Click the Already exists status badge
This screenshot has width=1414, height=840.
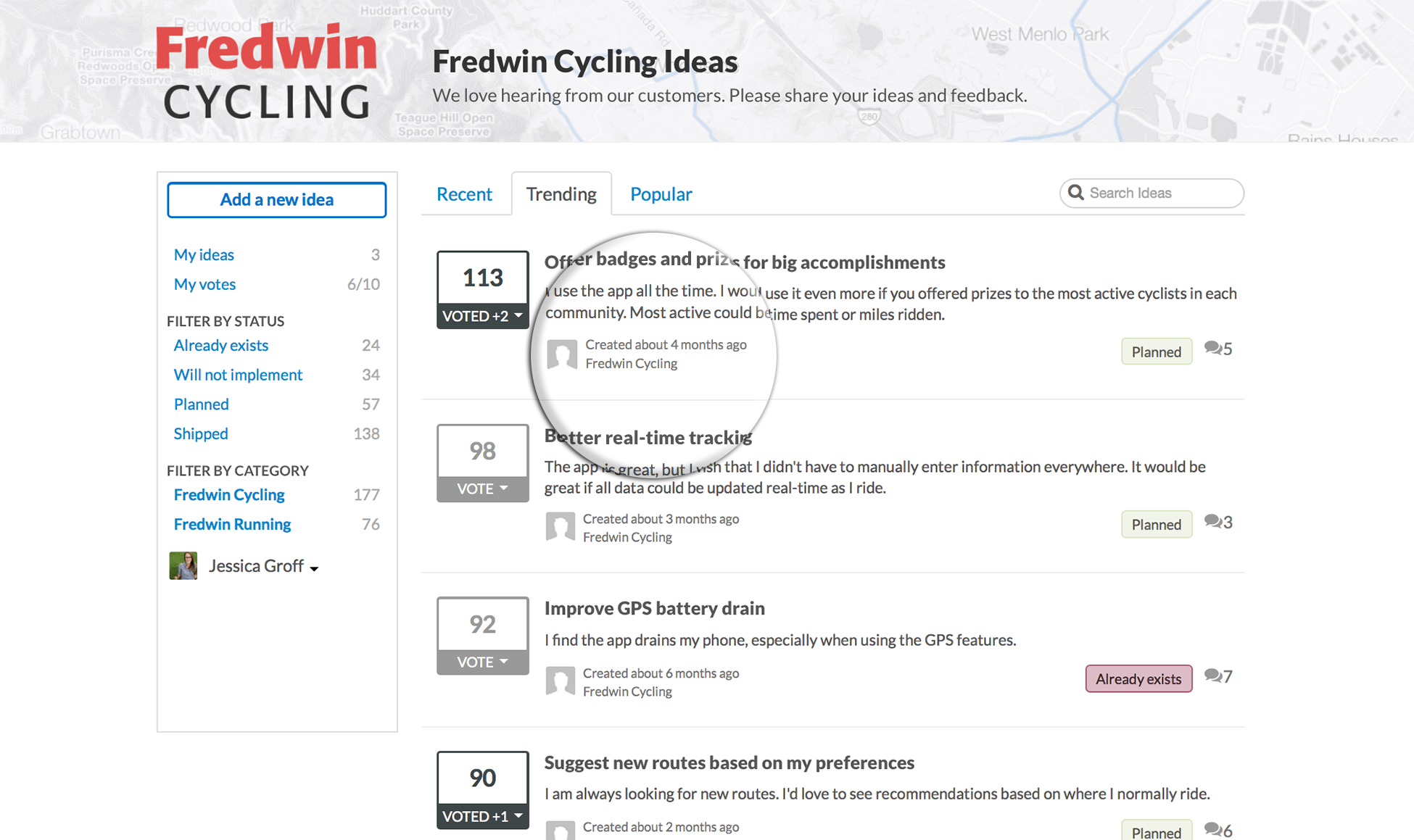click(1138, 679)
